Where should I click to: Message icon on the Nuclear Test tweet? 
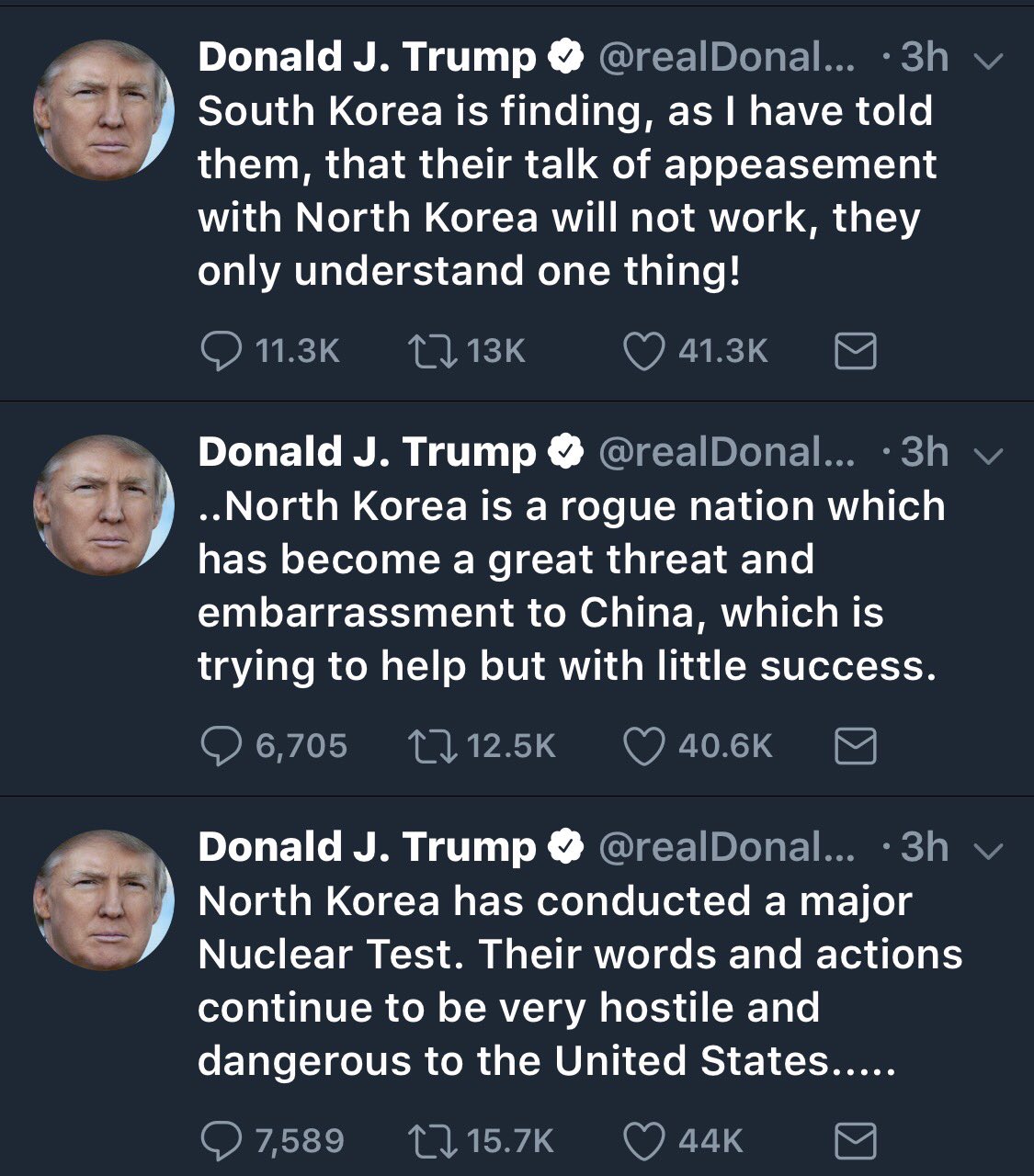[855, 1141]
